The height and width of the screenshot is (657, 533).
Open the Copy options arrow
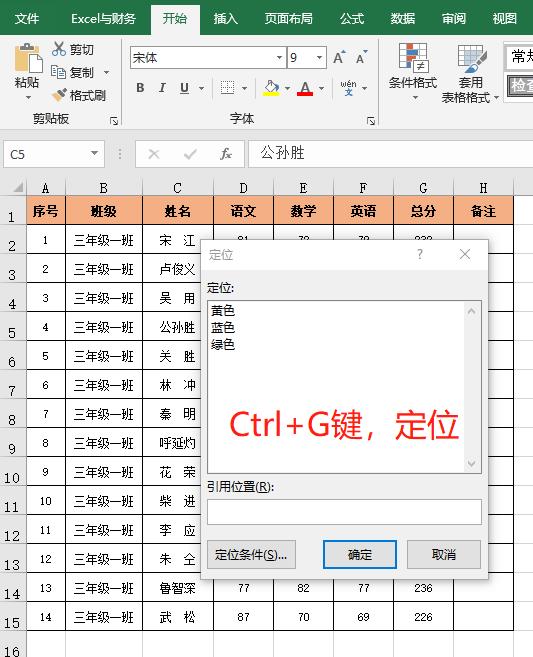coord(106,72)
